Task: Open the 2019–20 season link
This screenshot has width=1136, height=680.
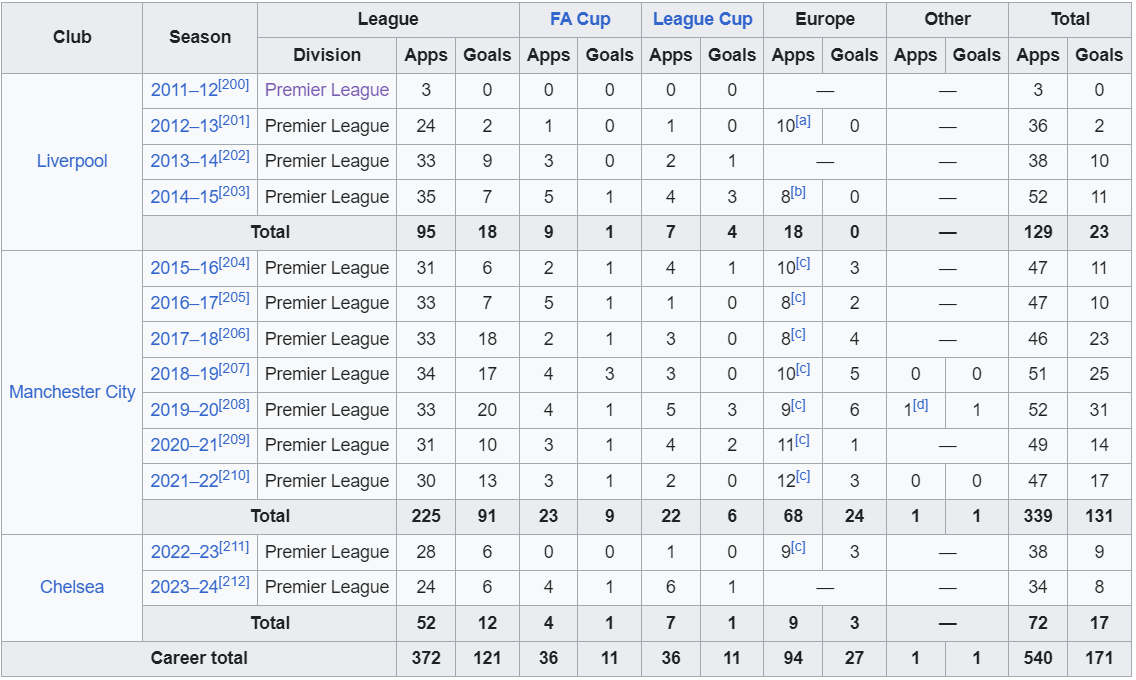Action: click(x=184, y=411)
